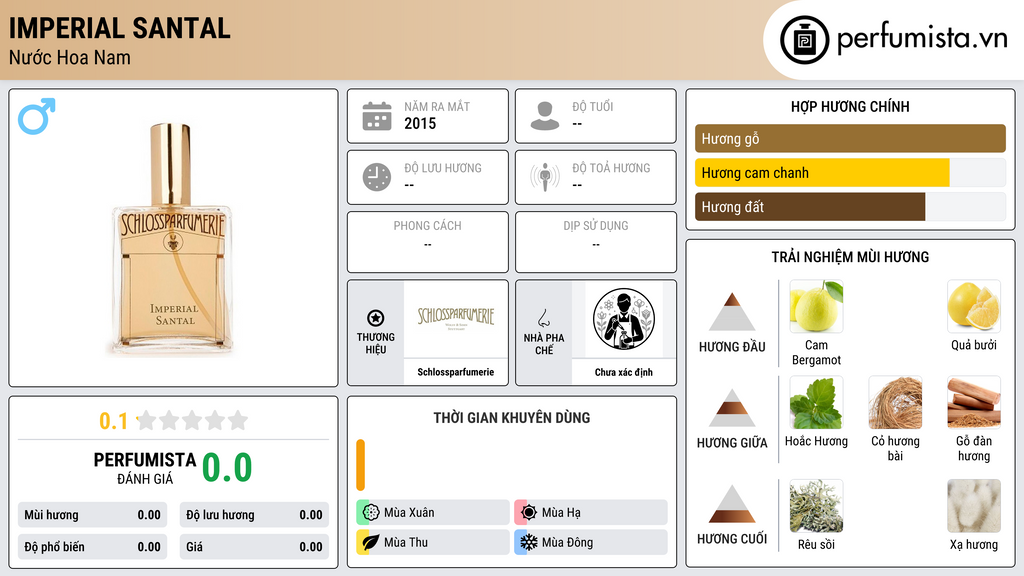
Task: Click the Mùa Xuân flower icon
Action: click(371, 513)
